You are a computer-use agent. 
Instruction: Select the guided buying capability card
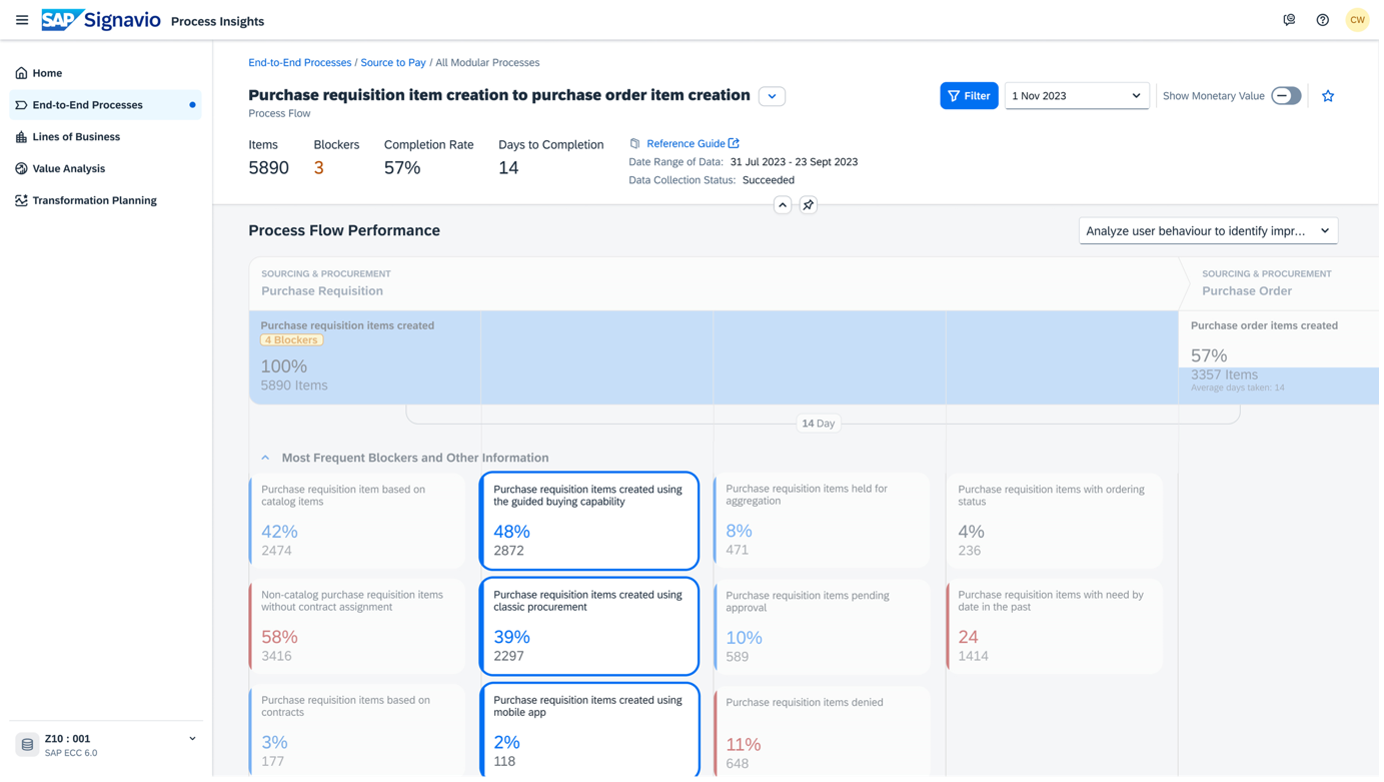(x=589, y=521)
